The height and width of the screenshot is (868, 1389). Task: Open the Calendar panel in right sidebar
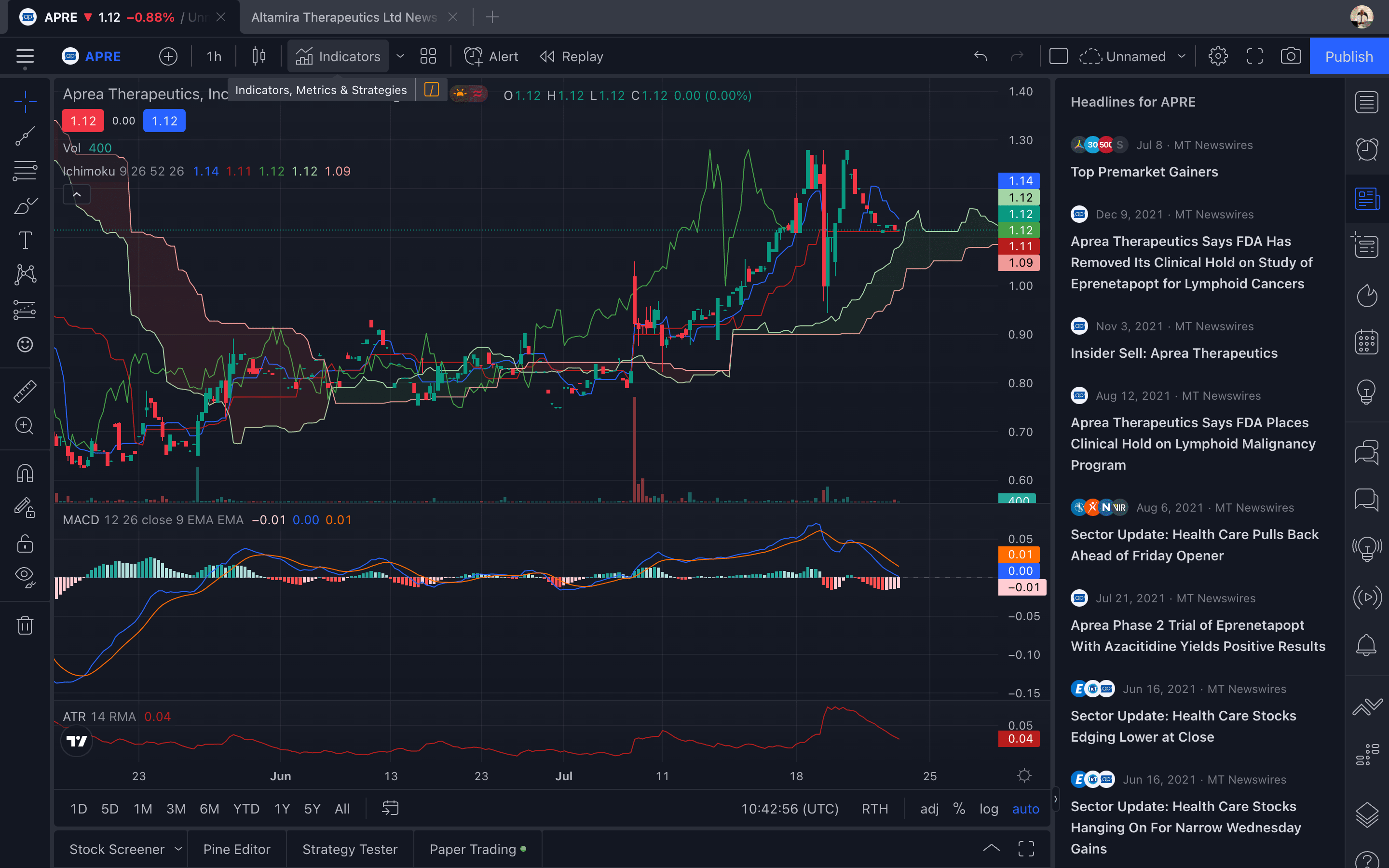(1367, 343)
